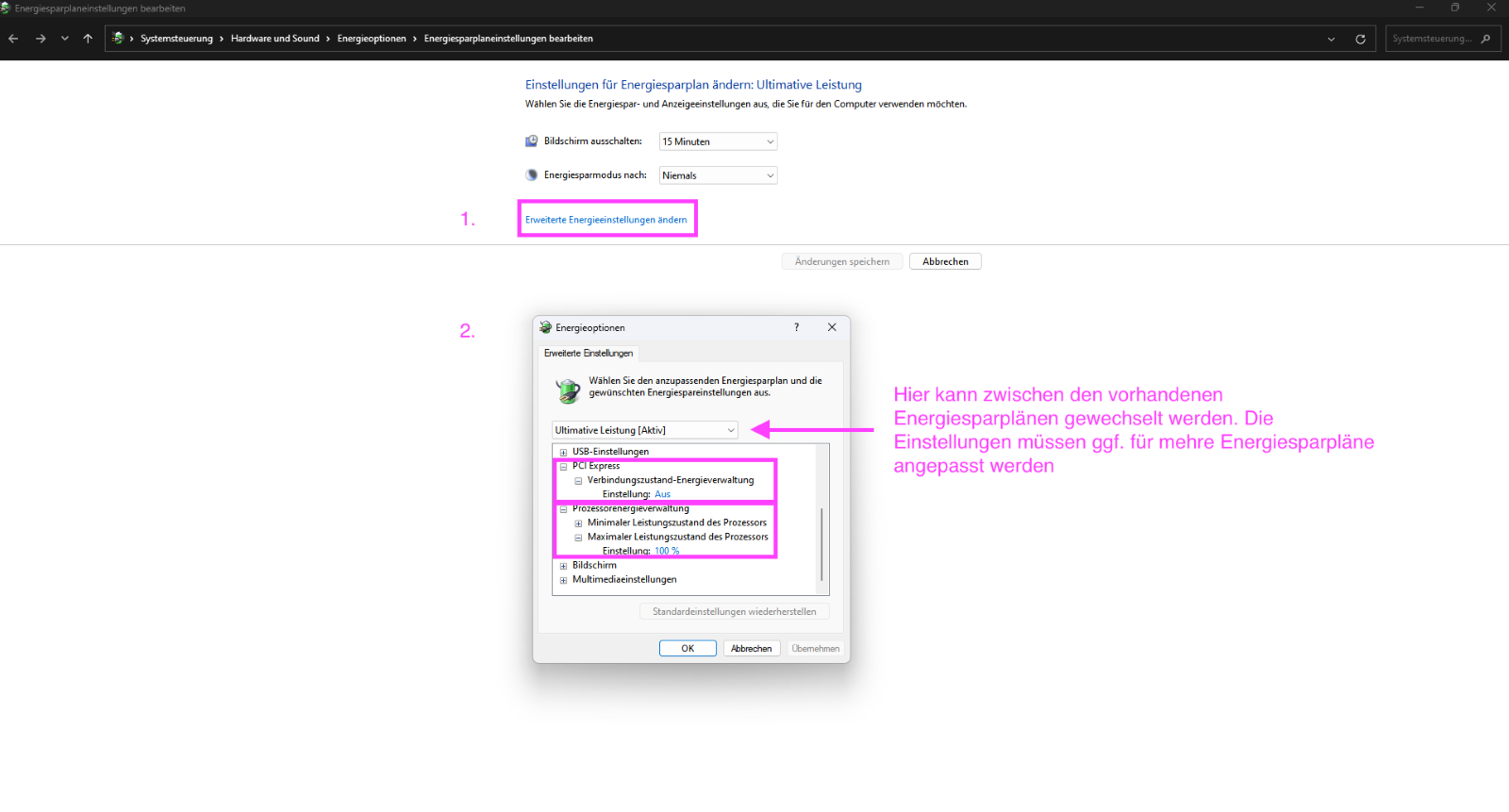Open the recent locations chevron
1509x812 pixels.
click(x=64, y=39)
